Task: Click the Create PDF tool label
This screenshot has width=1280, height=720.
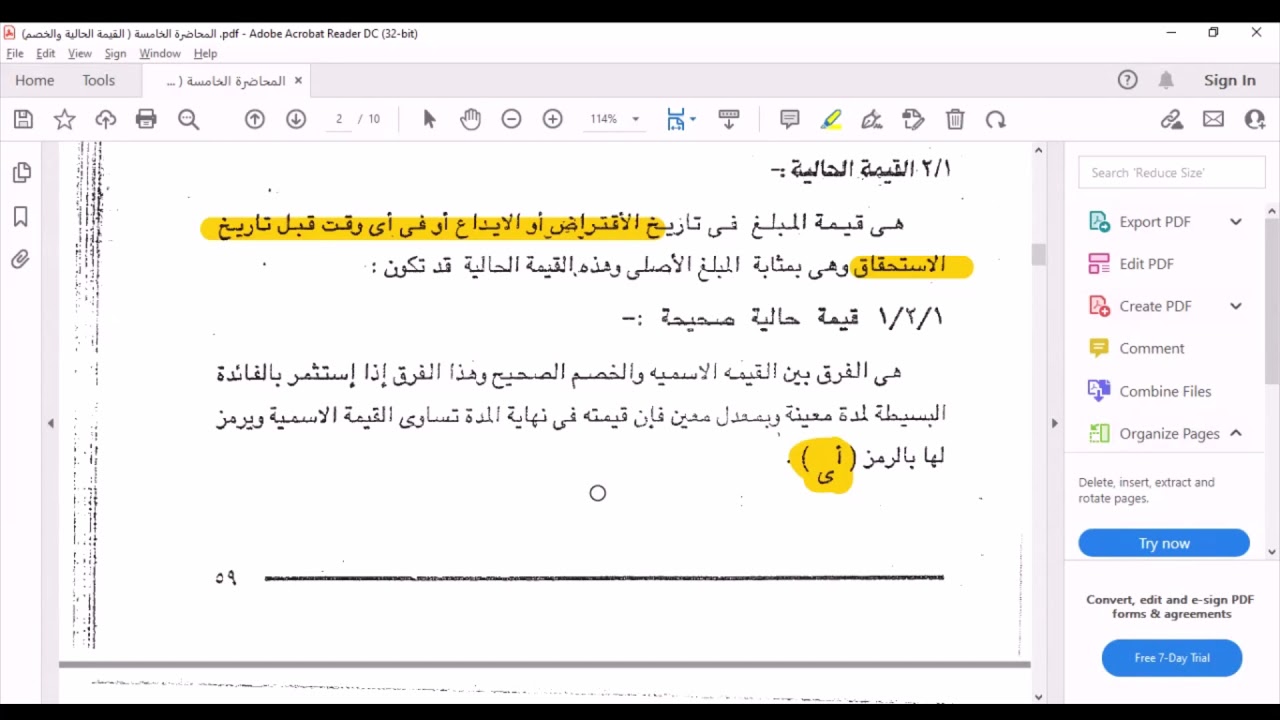Action: click(x=1155, y=306)
